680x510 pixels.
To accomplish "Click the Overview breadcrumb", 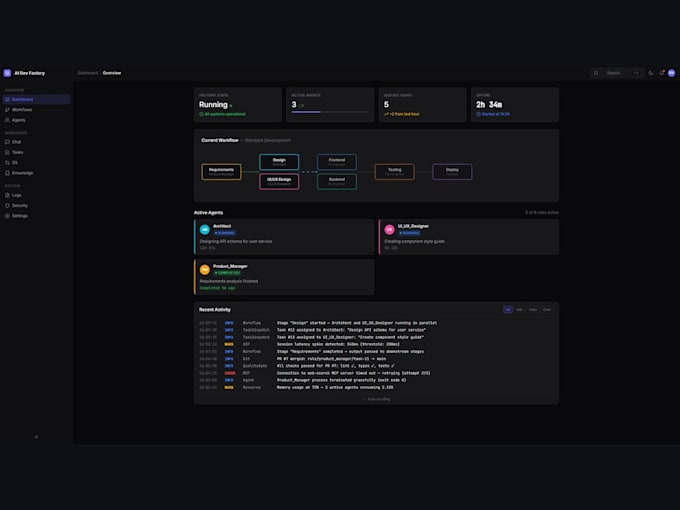I will (x=112, y=73).
